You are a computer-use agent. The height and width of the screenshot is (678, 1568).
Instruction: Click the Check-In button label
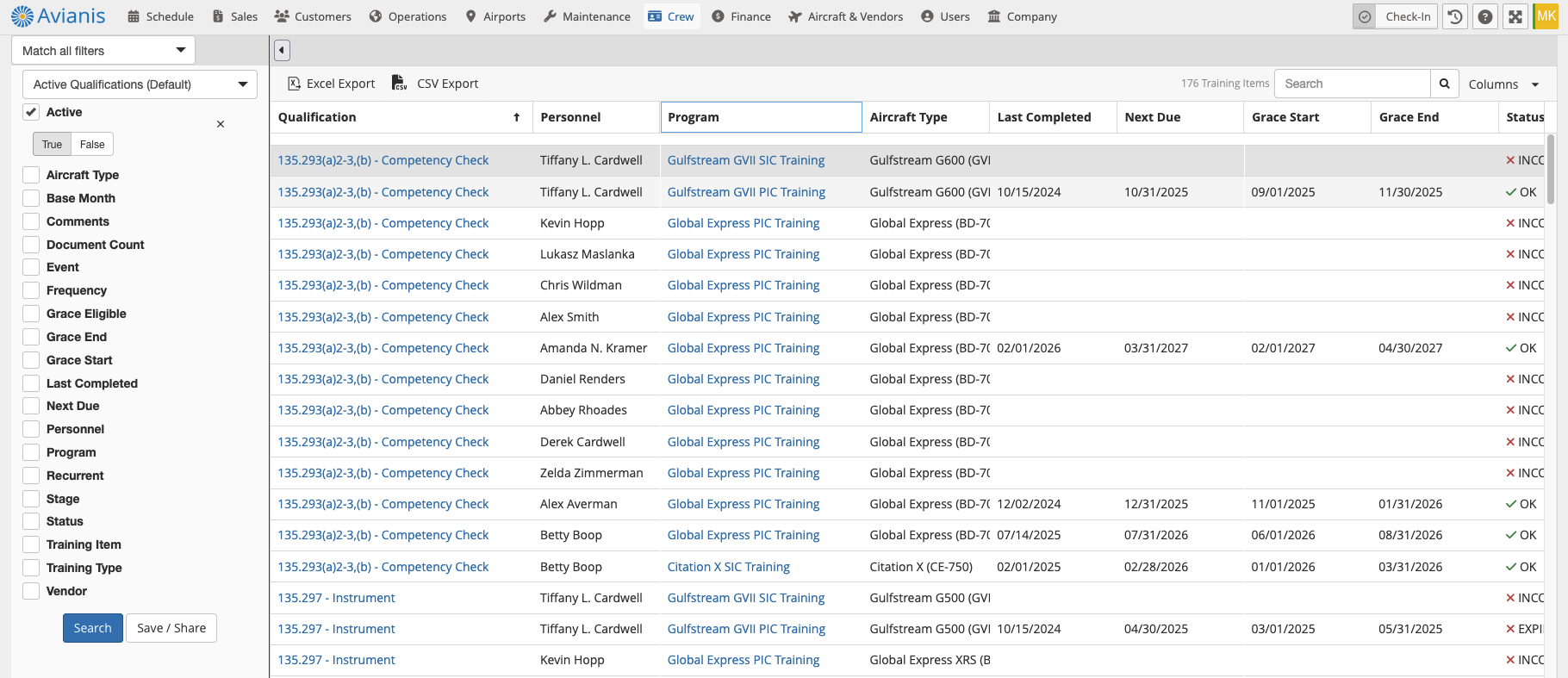pyautogui.click(x=1408, y=16)
